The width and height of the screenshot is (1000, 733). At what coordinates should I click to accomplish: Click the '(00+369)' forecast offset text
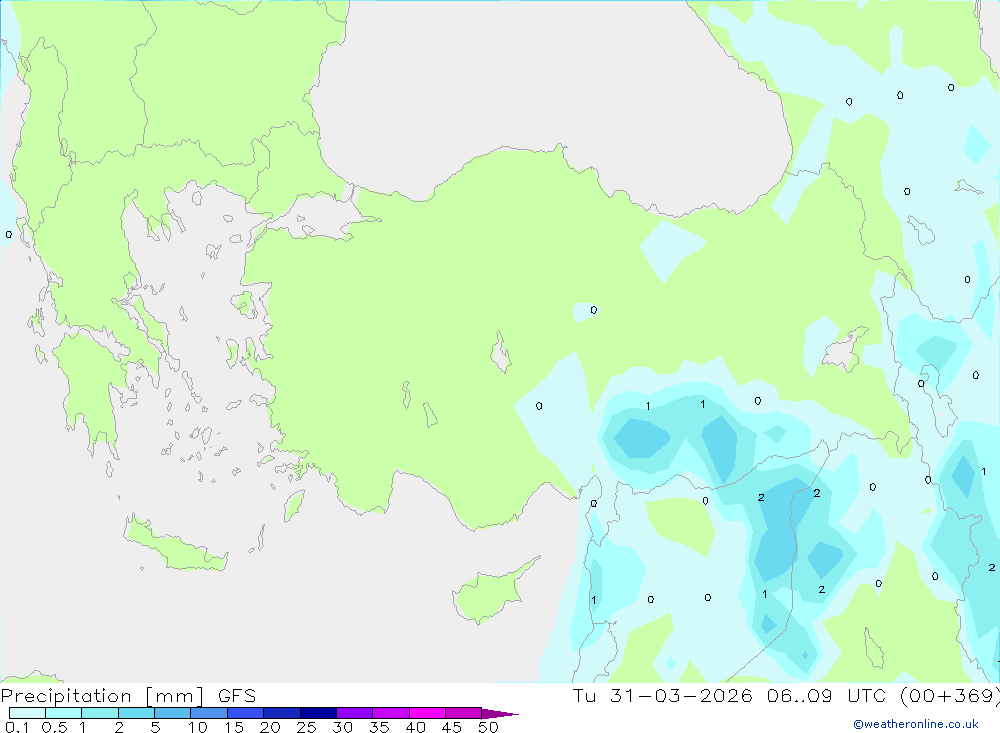tap(950, 696)
